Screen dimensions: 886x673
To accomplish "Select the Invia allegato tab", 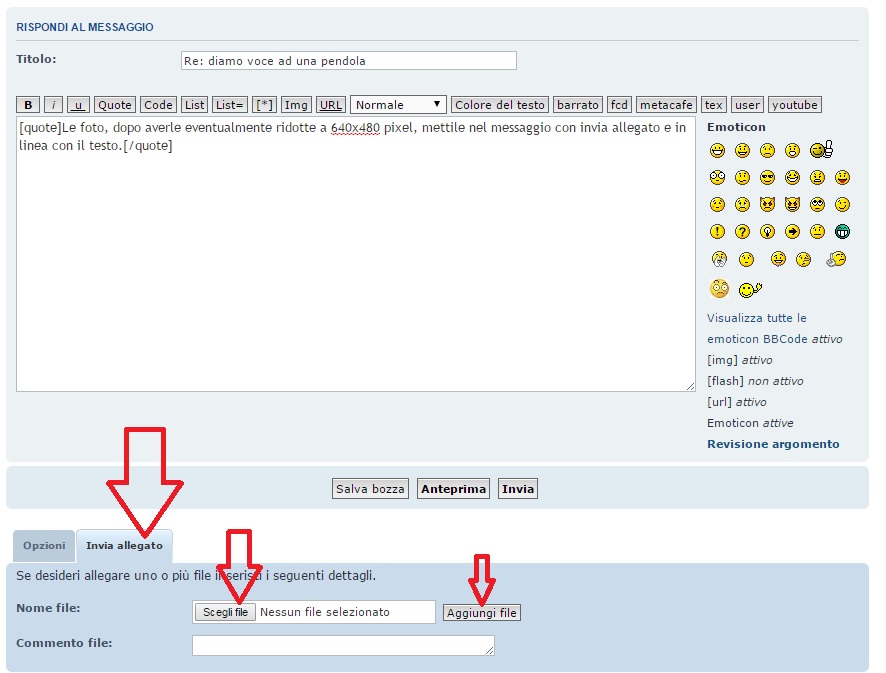I will tap(124, 546).
